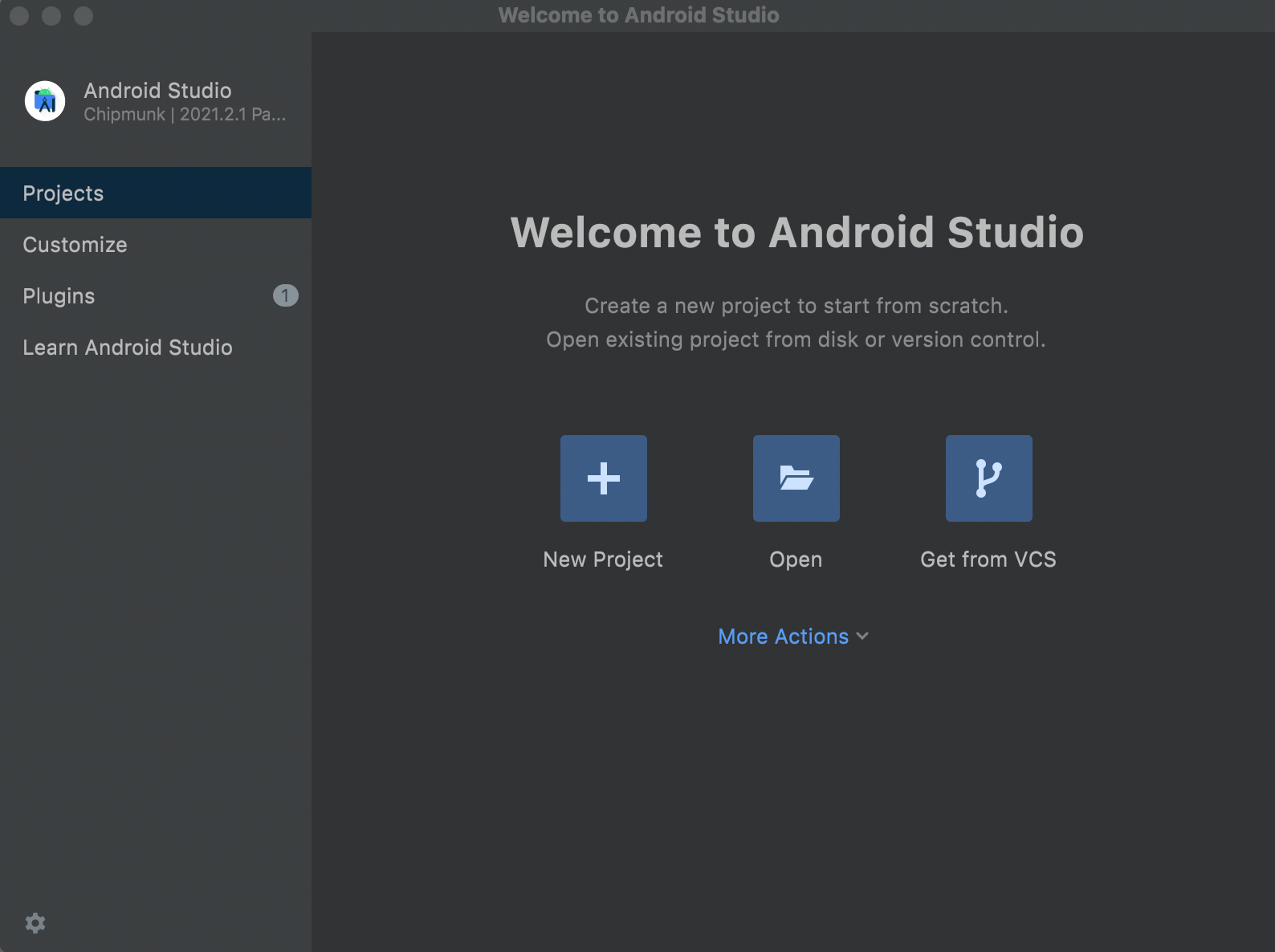Open the Plugins tab
The width and height of the screenshot is (1275, 952).
click(156, 295)
